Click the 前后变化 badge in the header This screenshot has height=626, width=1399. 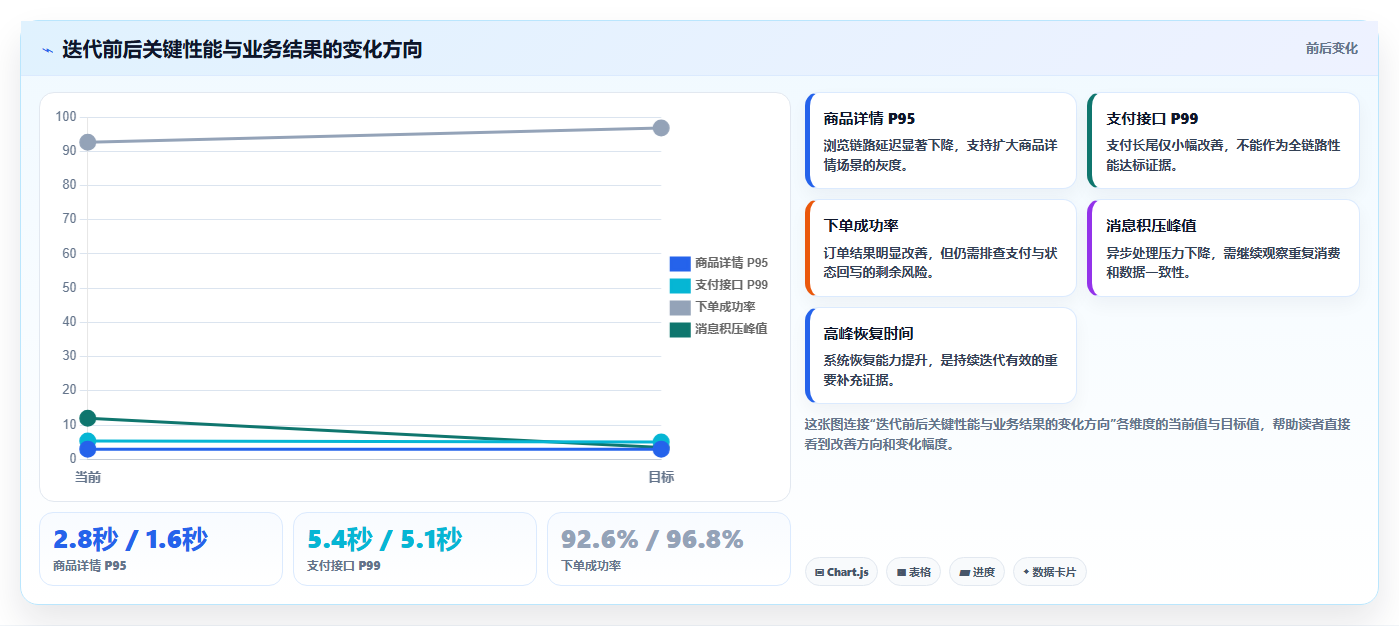[1332, 48]
